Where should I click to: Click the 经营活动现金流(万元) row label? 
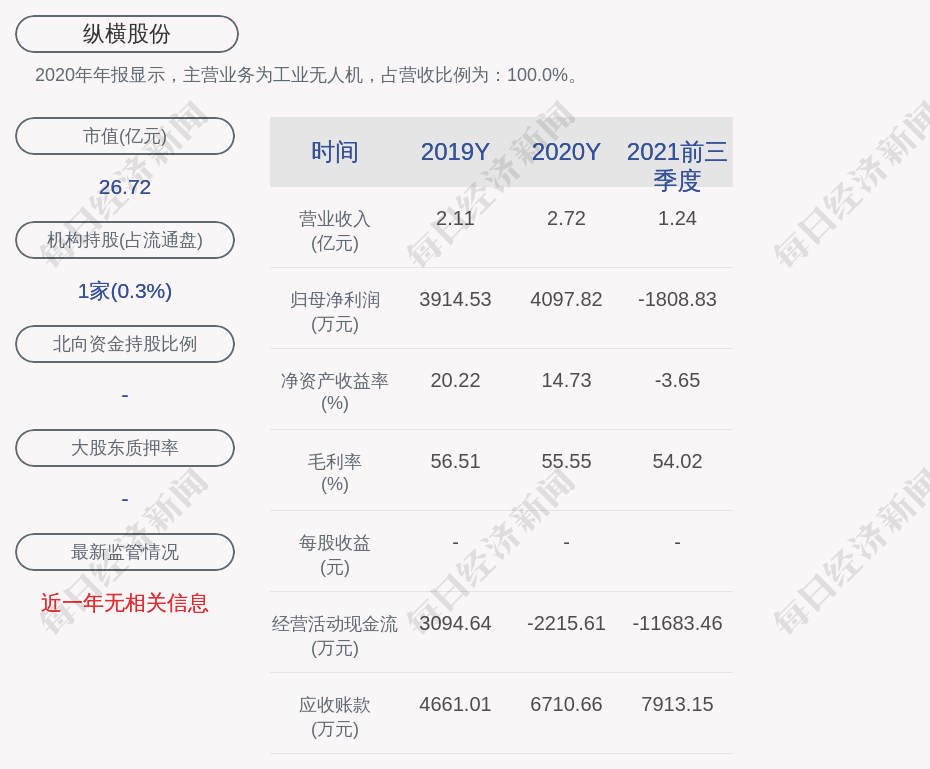point(335,636)
